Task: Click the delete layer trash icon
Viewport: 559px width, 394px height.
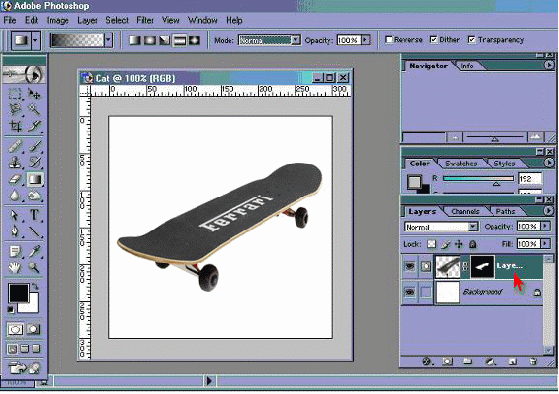Action: [x=533, y=362]
